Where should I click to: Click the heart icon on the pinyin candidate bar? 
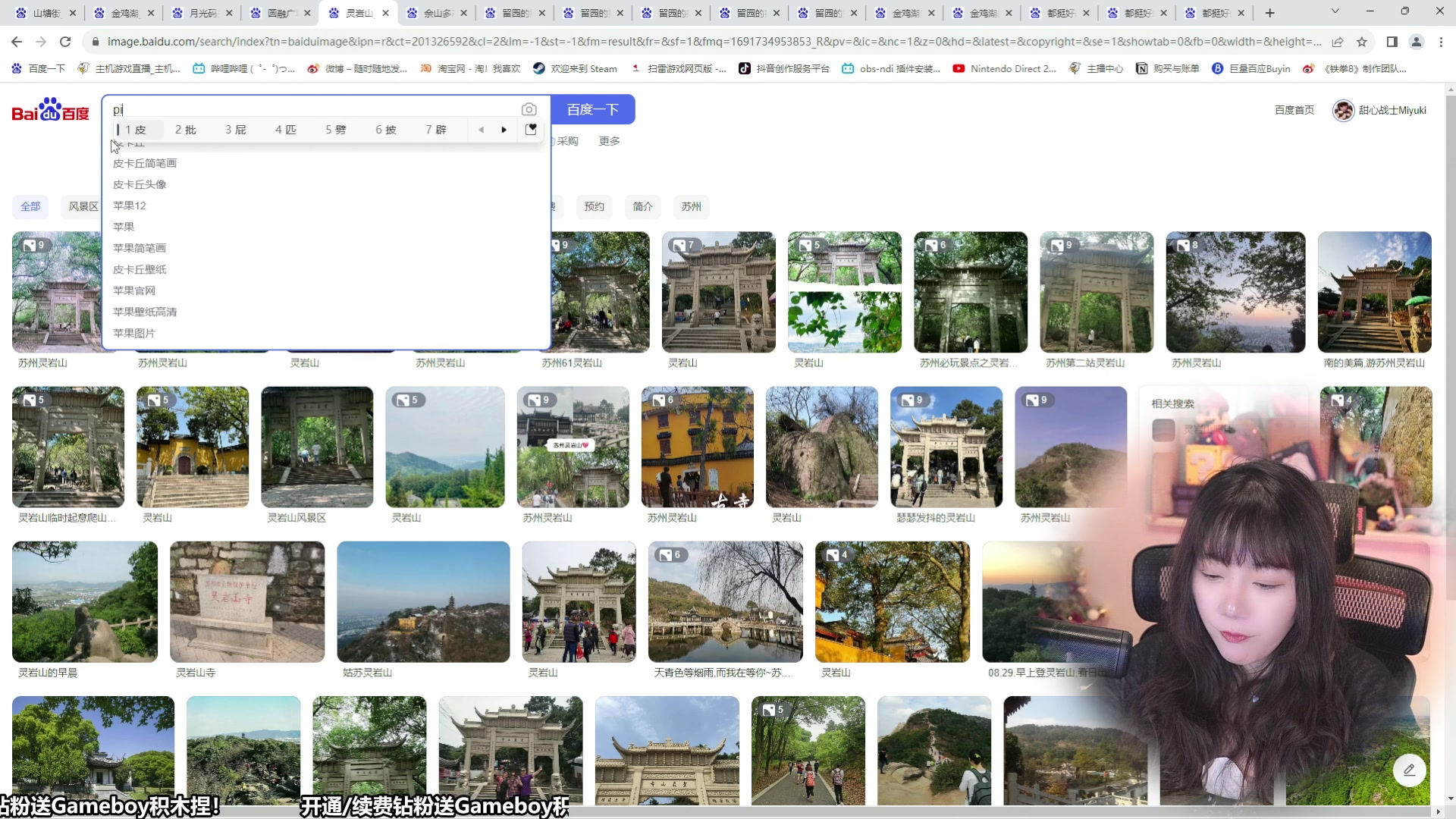[531, 130]
